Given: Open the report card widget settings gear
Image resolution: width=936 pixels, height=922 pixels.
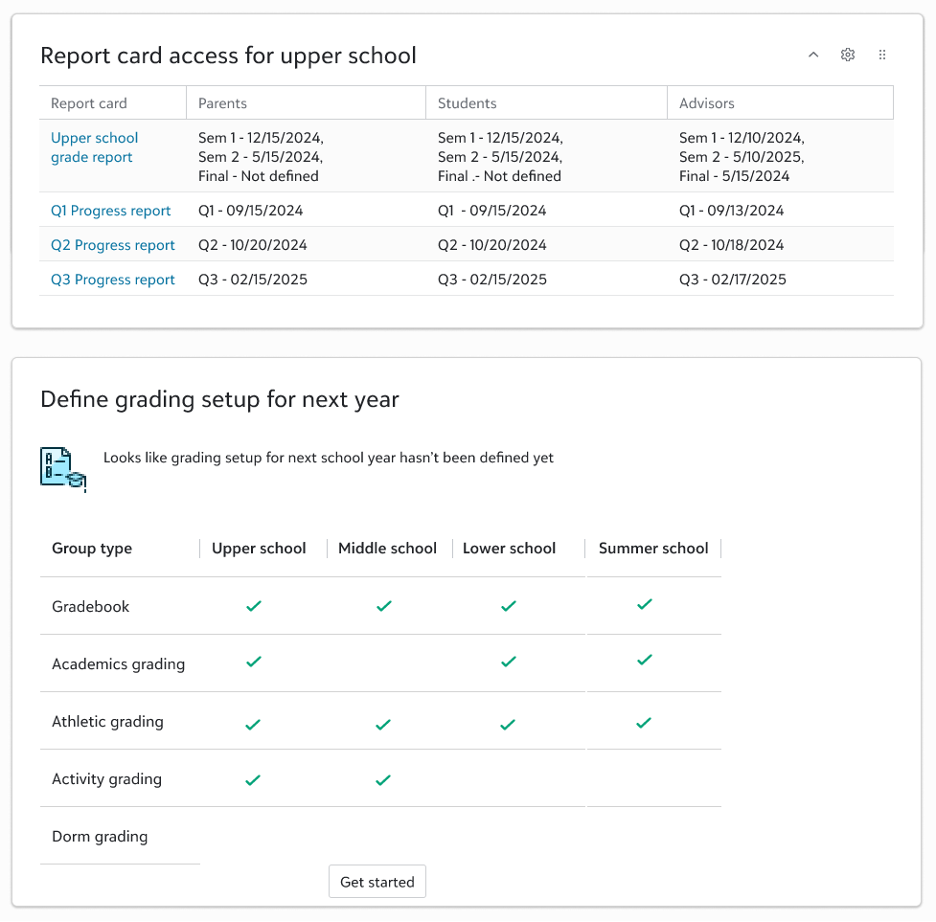Looking at the screenshot, I should (x=848, y=55).
